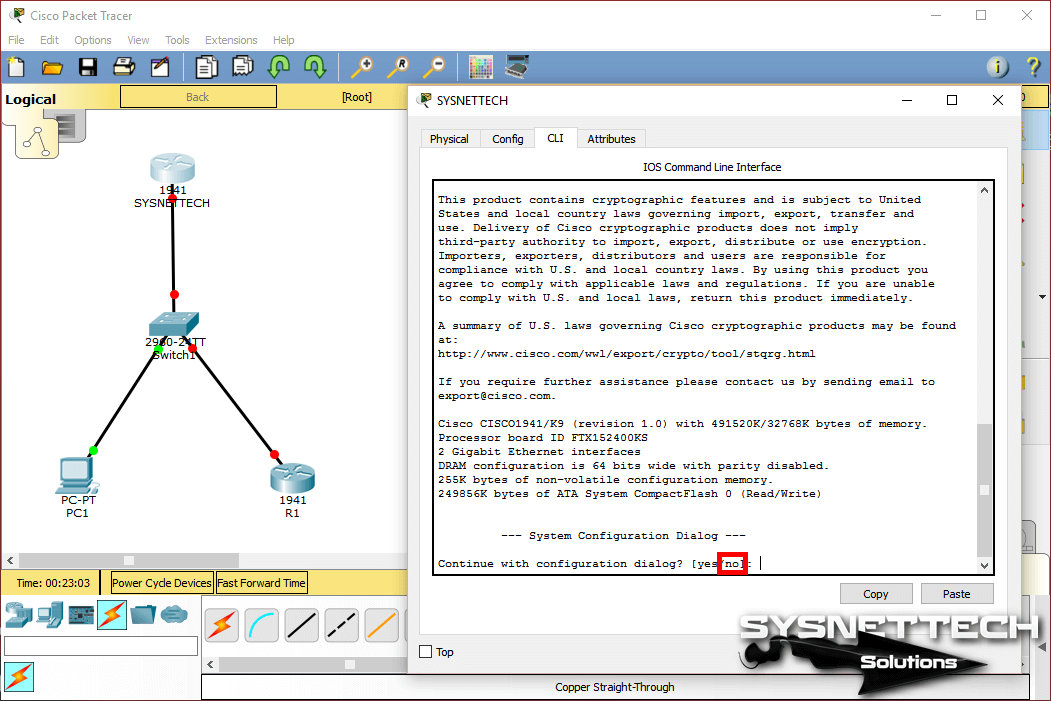Select the Network Devices category icon

18,614
